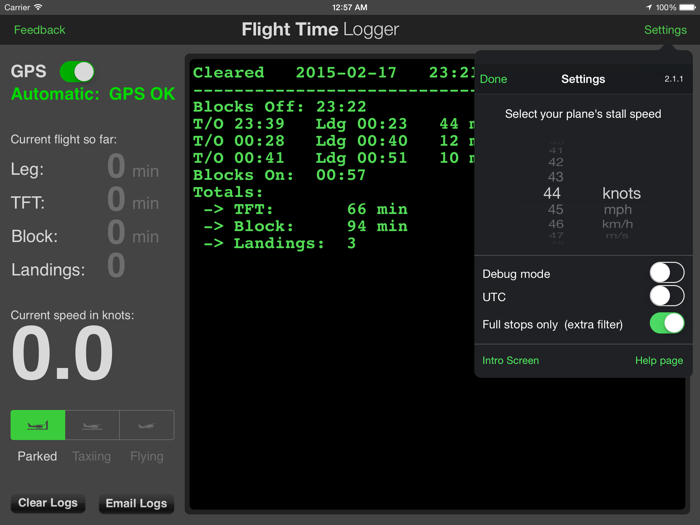Select the Taxiing airplane icon segment
Image resolution: width=700 pixels, height=525 pixels.
(x=92, y=425)
